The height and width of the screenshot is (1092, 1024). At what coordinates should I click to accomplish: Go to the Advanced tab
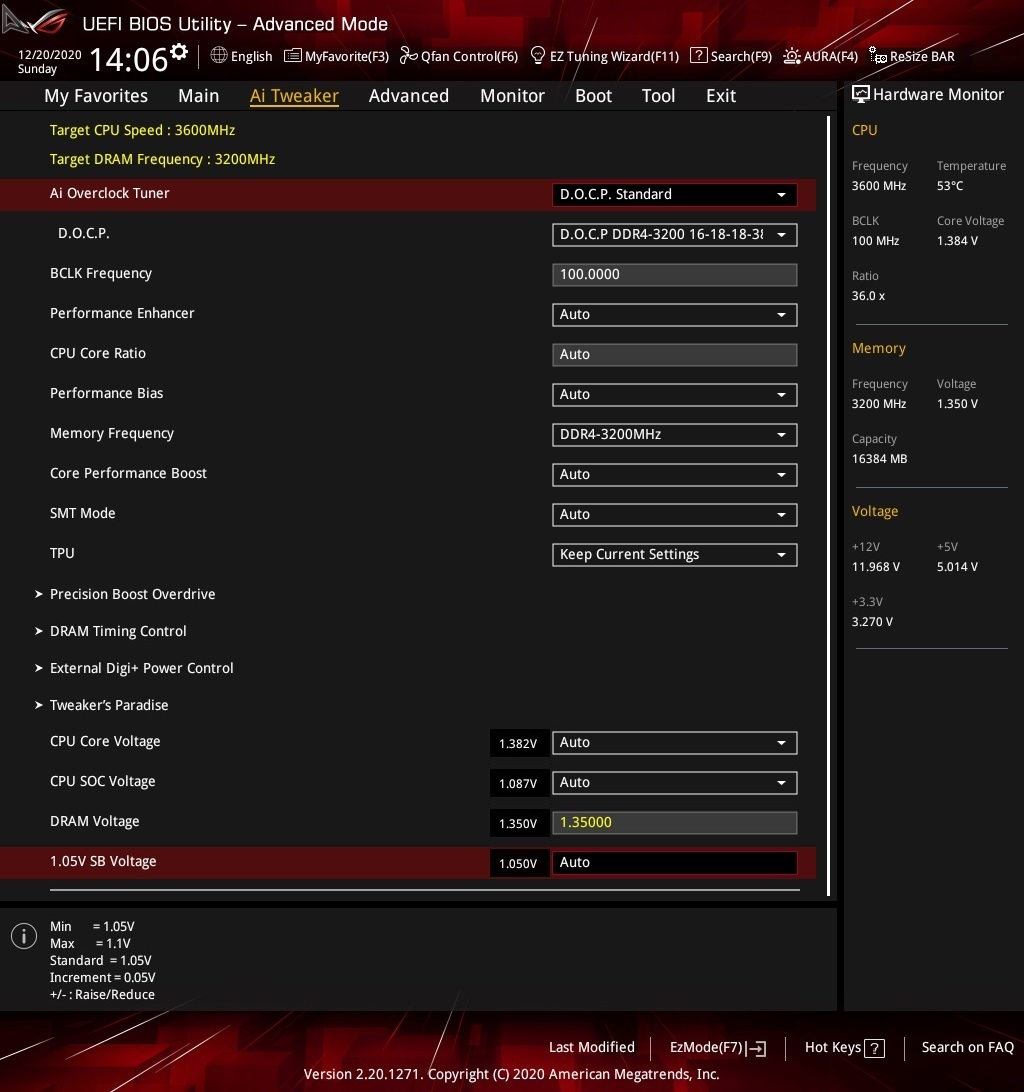click(x=409, y=96)
